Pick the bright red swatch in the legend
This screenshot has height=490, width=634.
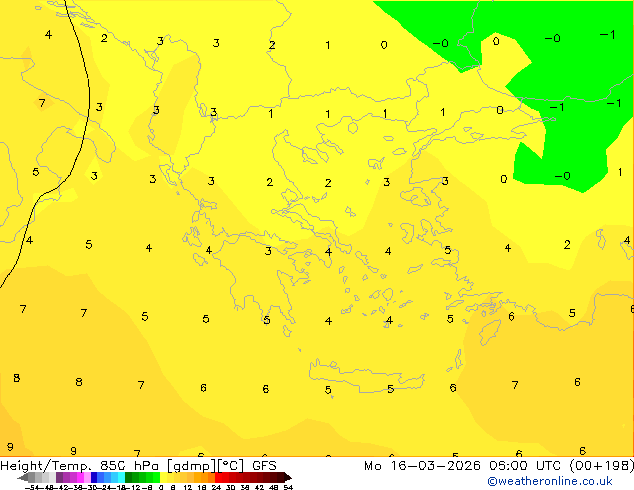tap(218, 477)
